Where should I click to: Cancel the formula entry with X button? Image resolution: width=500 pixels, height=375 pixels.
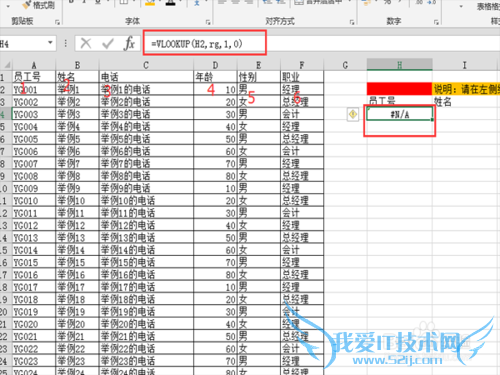pyautogui.click(x=86, y=44)
